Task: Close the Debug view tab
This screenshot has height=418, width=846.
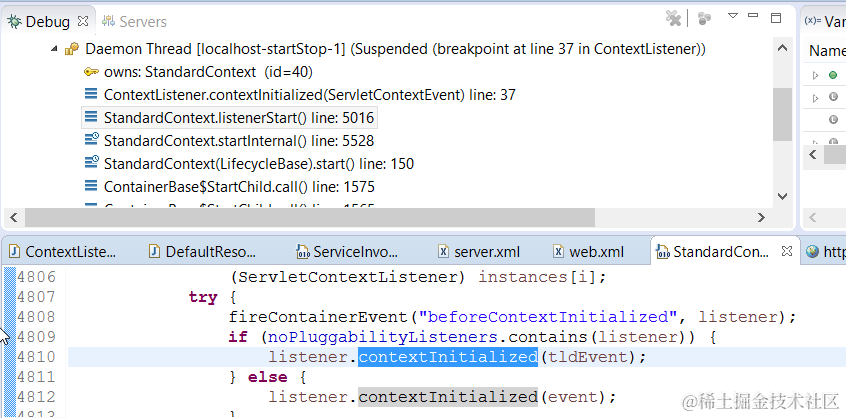Action: (x=83, y=22)
